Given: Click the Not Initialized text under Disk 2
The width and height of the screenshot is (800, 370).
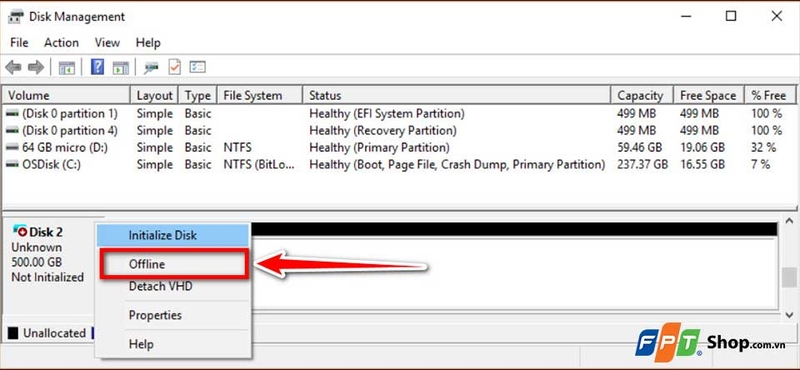Looking at the screenshot, I should click(47, 277).
